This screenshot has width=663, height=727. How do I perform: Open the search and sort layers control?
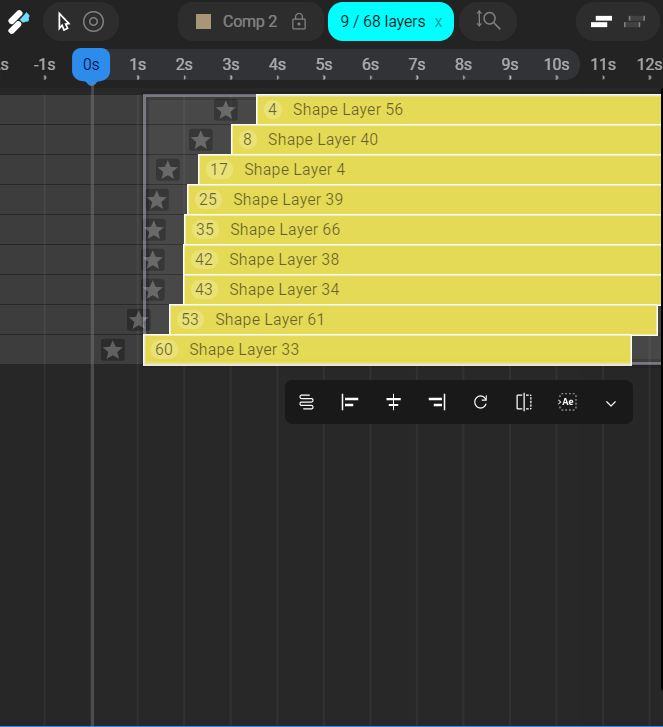point(488,21)
